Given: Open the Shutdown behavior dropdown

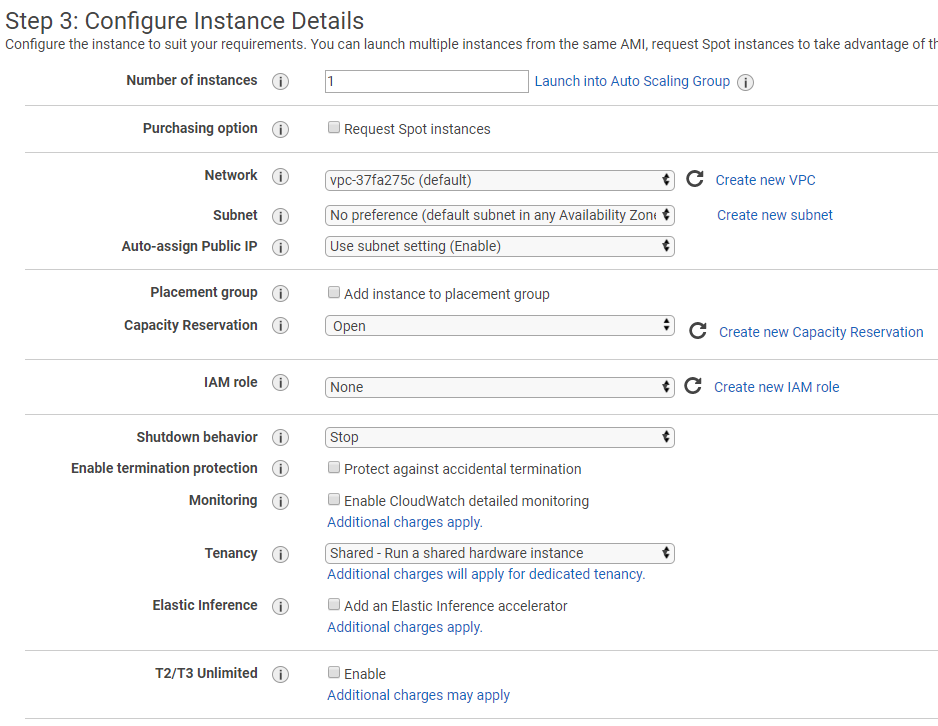Looking at the screenshot, I should click(500, 437).
